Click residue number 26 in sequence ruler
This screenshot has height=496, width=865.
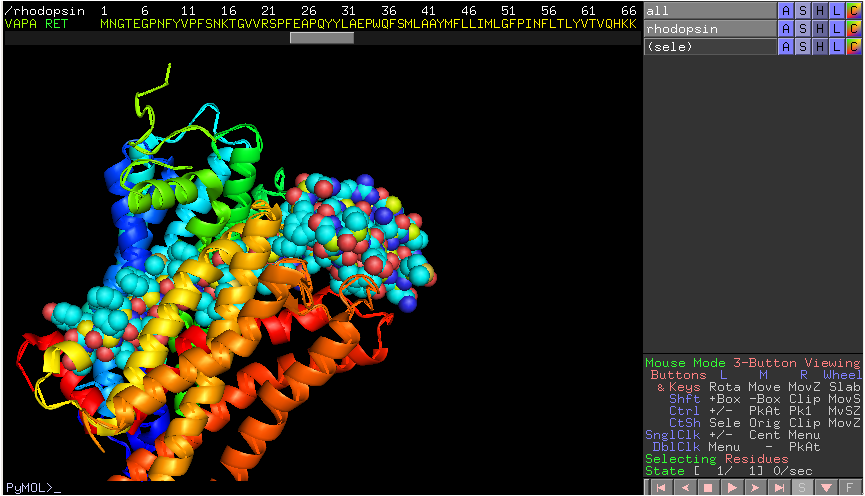[x=308, y=10]
